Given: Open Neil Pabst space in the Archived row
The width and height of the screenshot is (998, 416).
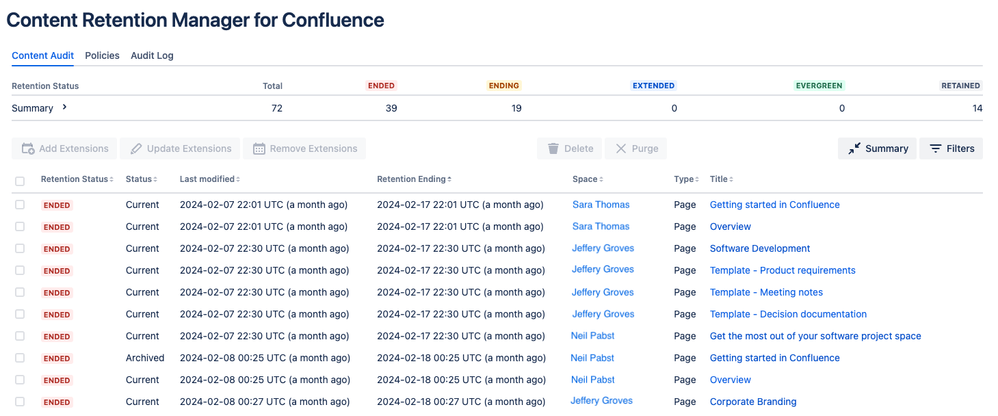Looking at the screenshot, I should click(593, 358).
